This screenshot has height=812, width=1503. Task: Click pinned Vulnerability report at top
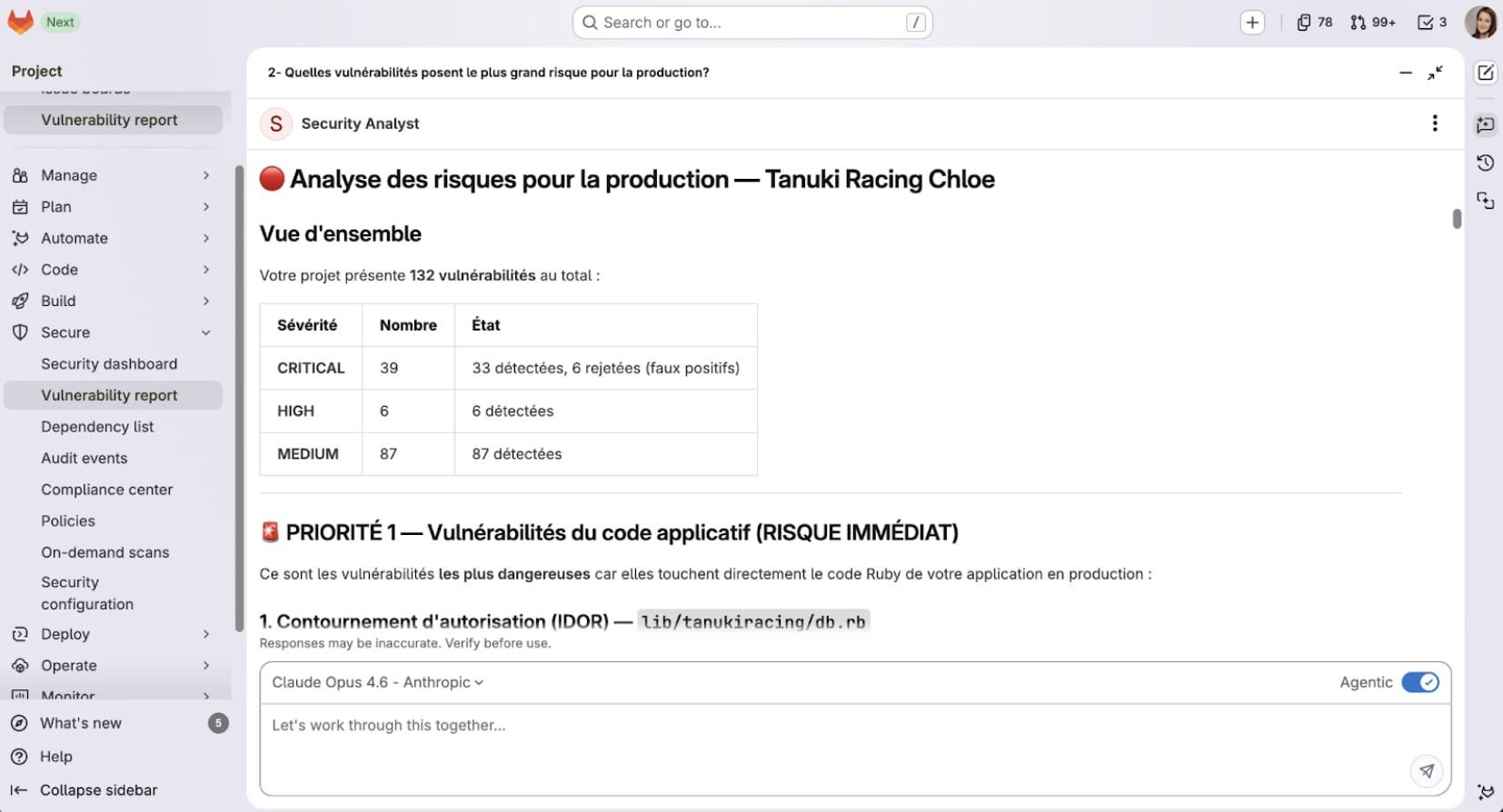[x=114, y=120]
